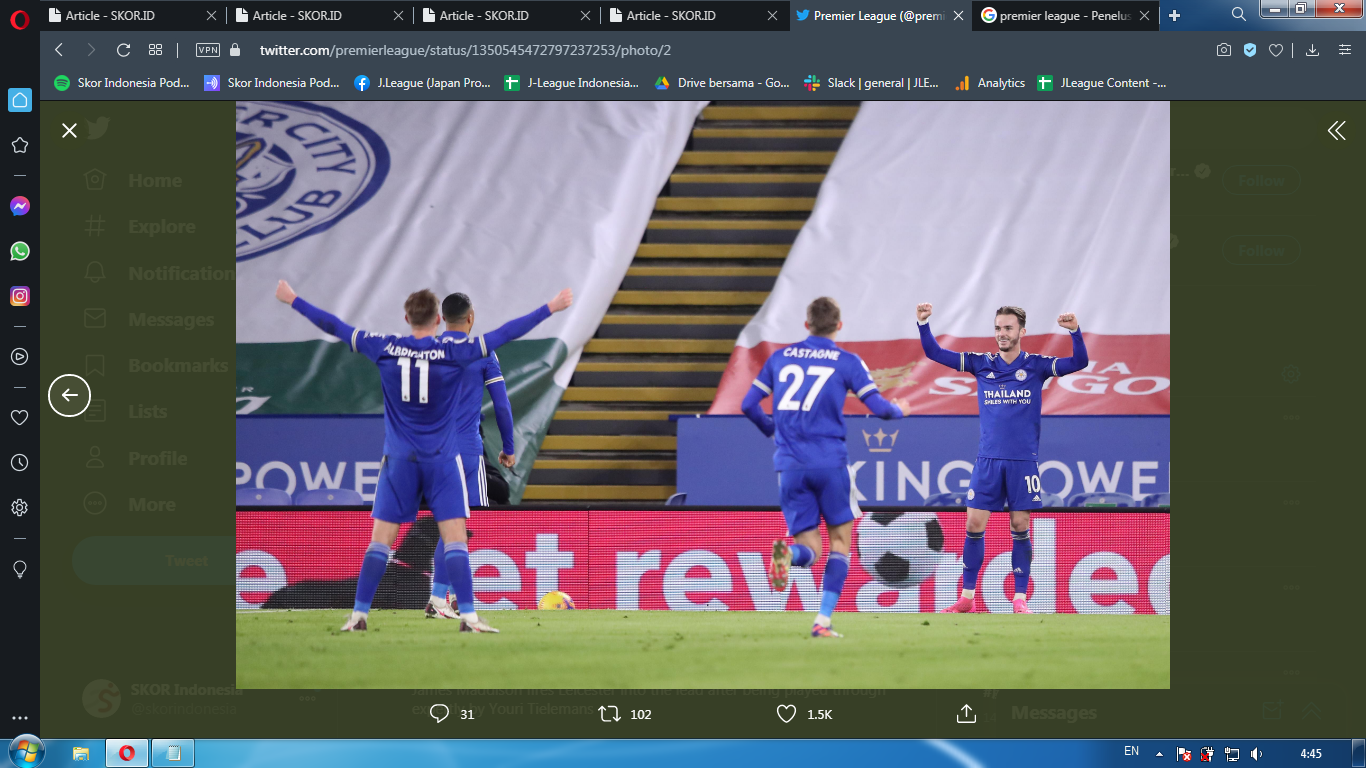Screen dimensions: 1366x768
Task: Click the EN language indicator in tray
Action: (x=1131, y=751)
